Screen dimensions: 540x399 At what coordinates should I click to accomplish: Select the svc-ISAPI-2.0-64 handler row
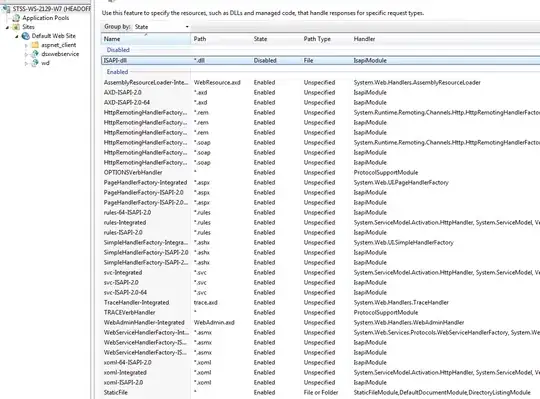point(321,292)
